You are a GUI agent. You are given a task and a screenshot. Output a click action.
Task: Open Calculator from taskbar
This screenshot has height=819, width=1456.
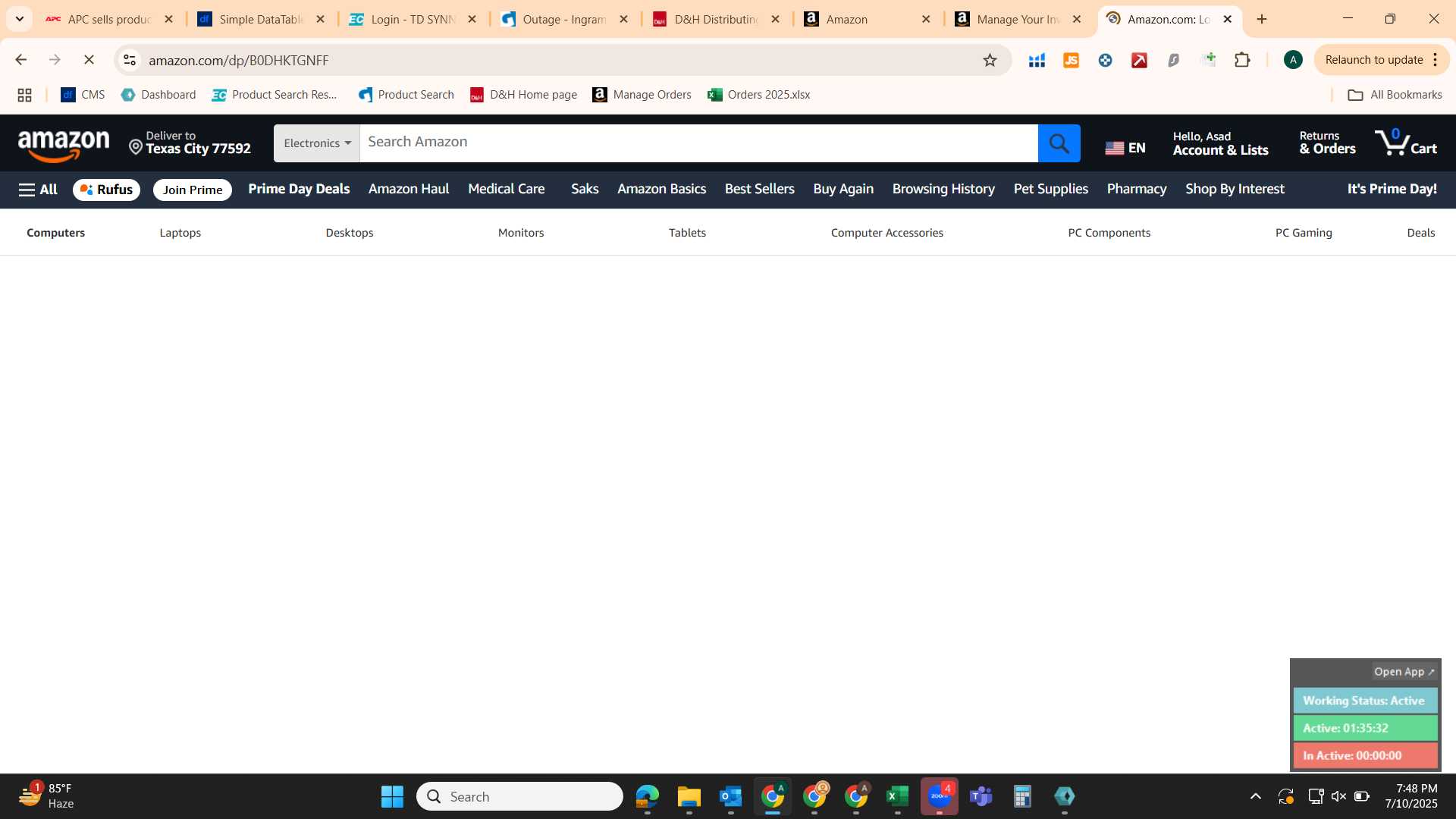tap(1022, 796)
